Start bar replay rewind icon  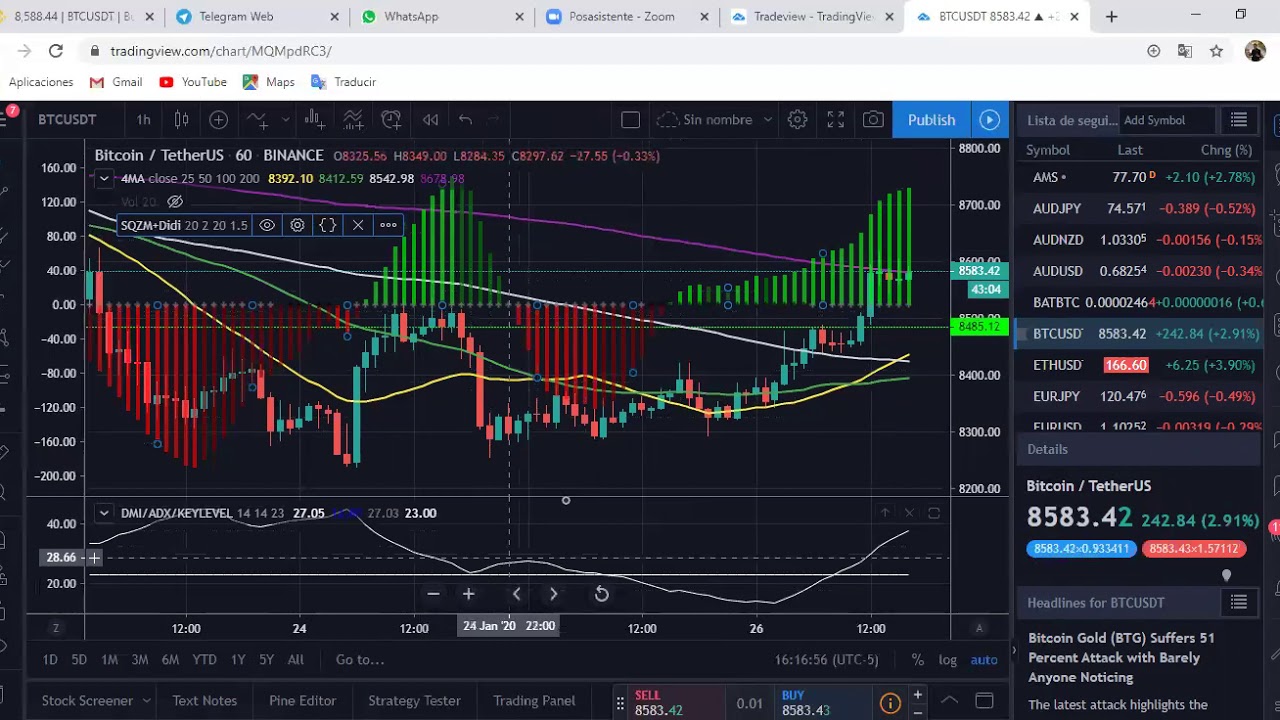click(430, 120)
